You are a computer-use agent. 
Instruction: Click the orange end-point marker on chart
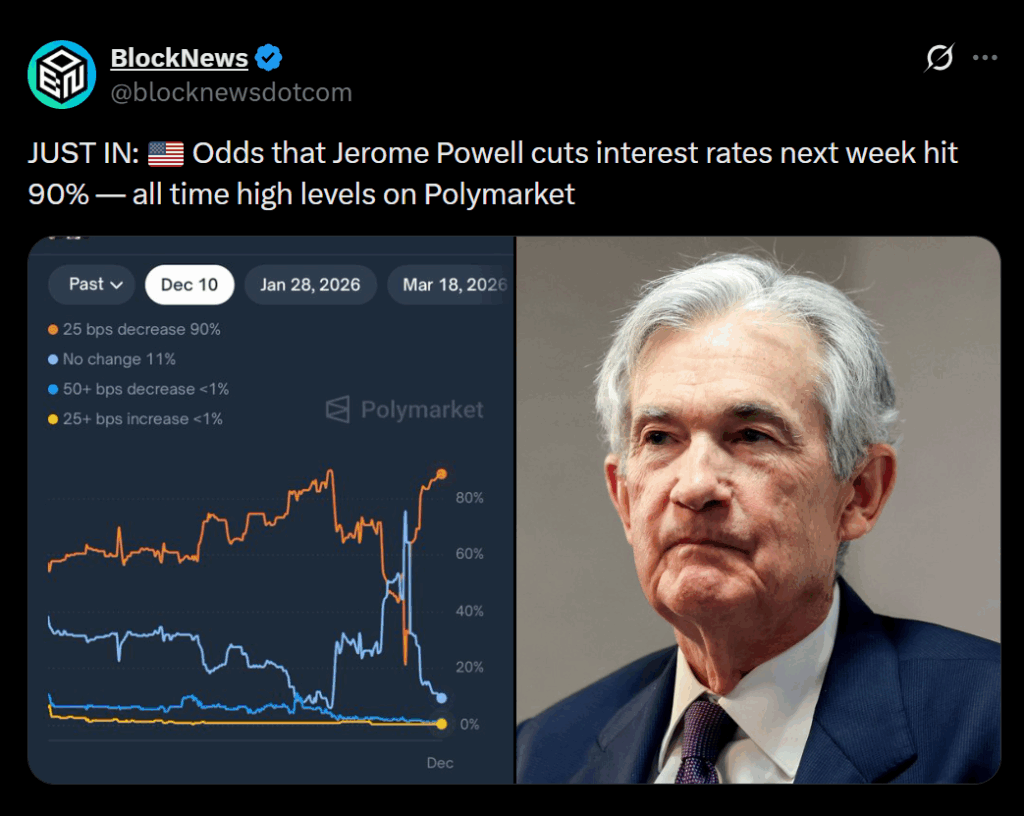pyautogui.click(x=442, y=474)
